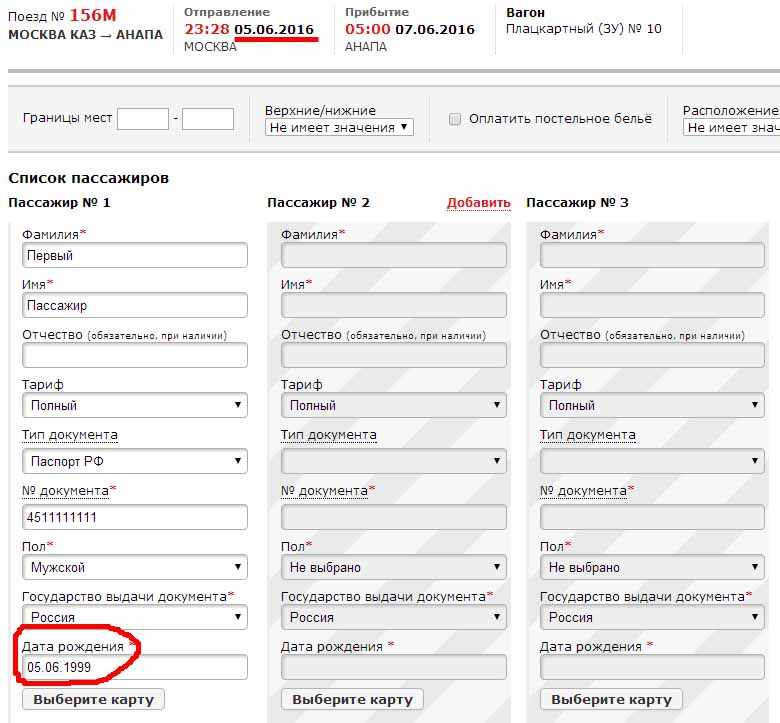Click passenger 1 '№ документа' field
This screenshot has height=723, width=780.
tap(135, 517)
